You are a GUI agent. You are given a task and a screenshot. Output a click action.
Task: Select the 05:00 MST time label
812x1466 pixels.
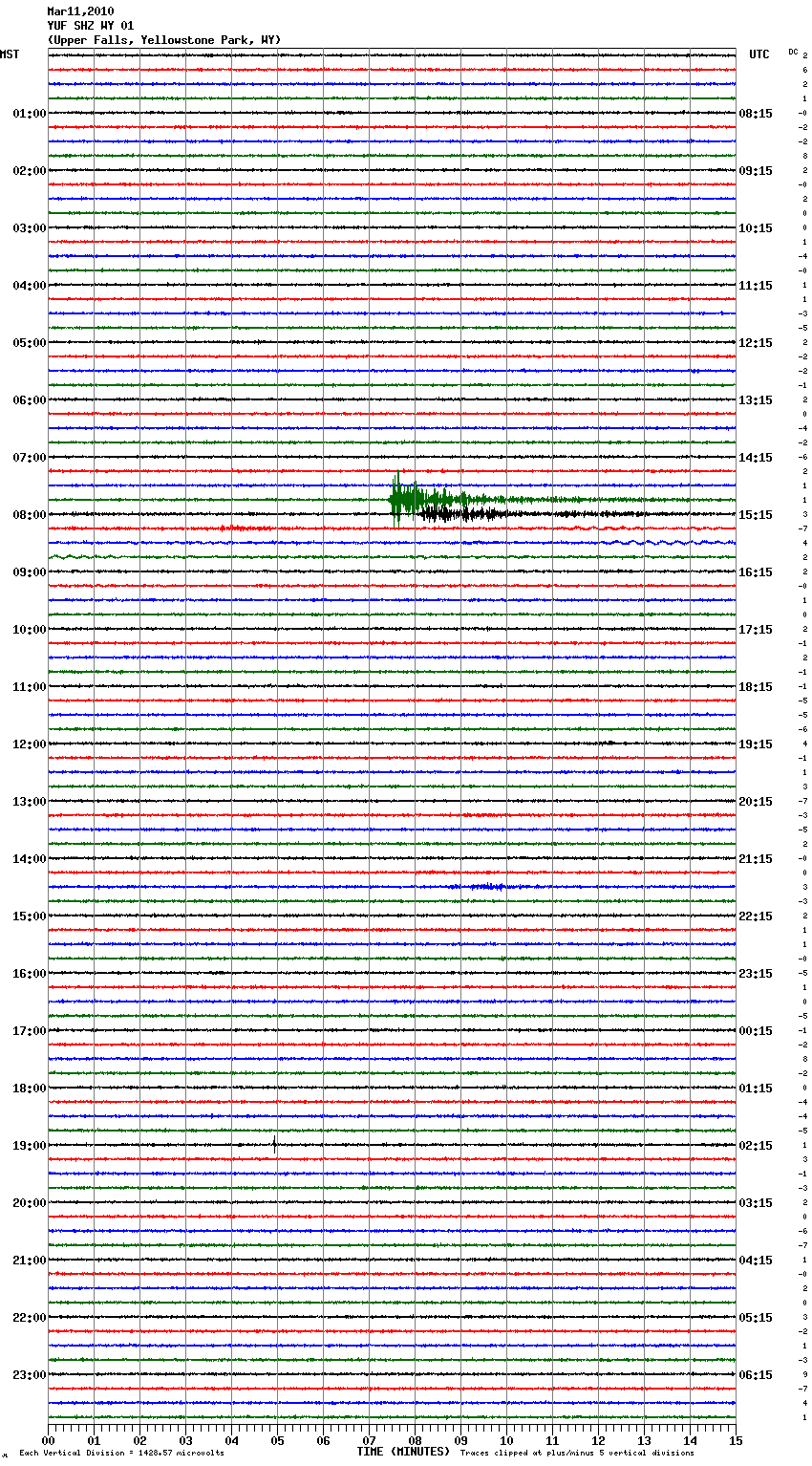point(30,343)
